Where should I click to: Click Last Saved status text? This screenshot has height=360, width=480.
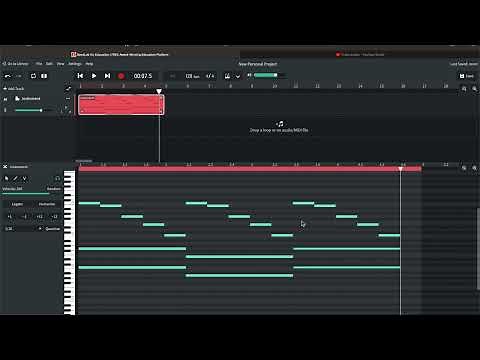click(x=463, y=64)
